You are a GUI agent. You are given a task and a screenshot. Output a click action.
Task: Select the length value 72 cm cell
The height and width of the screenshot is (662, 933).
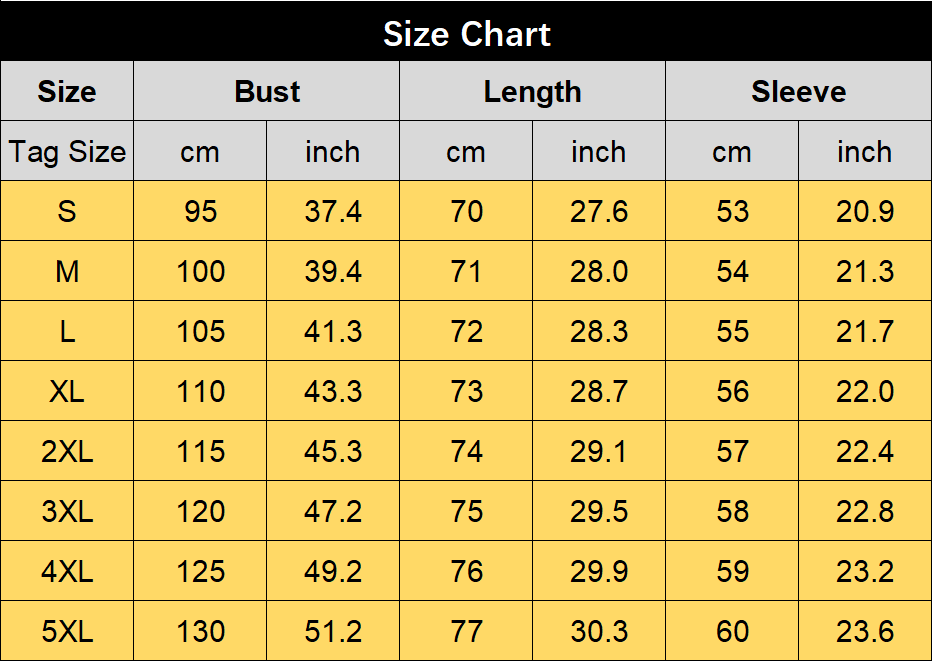466,331
